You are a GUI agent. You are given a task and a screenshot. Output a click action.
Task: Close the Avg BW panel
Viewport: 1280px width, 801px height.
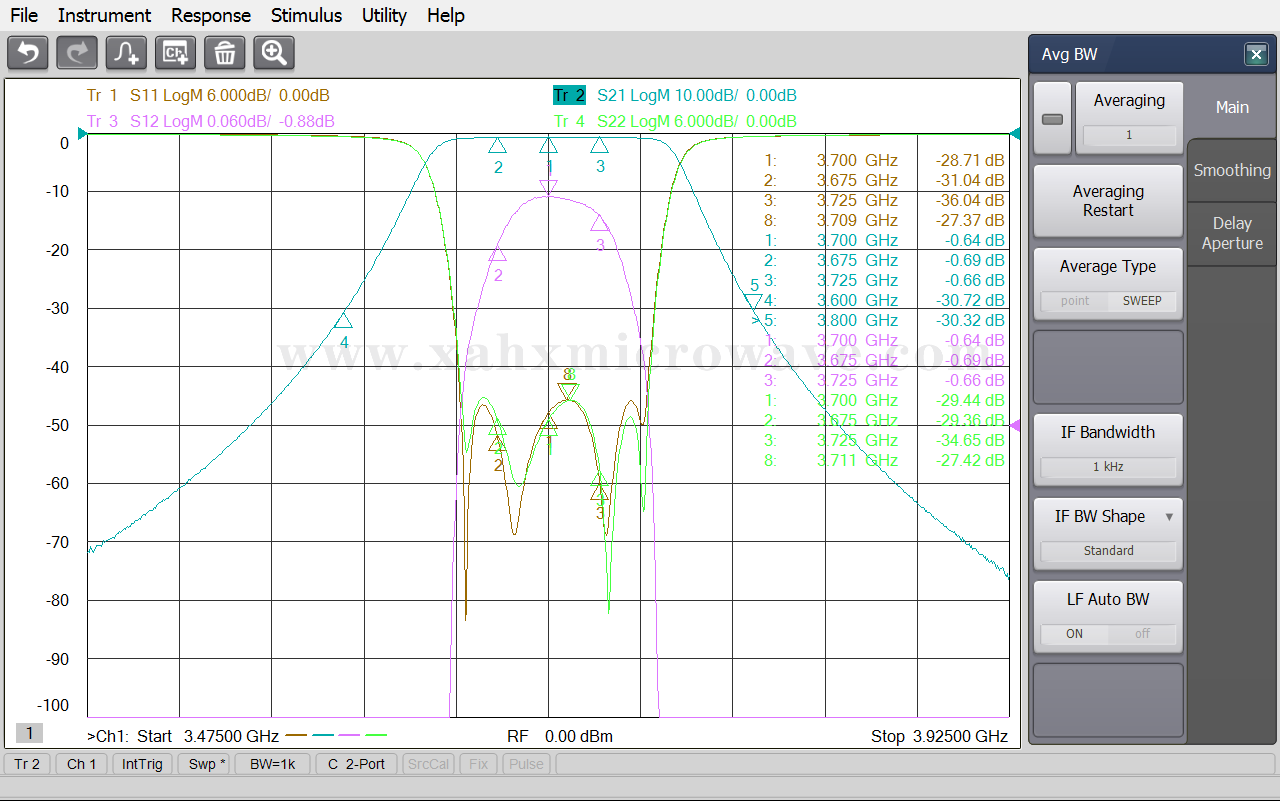(x=1256, y=55)
